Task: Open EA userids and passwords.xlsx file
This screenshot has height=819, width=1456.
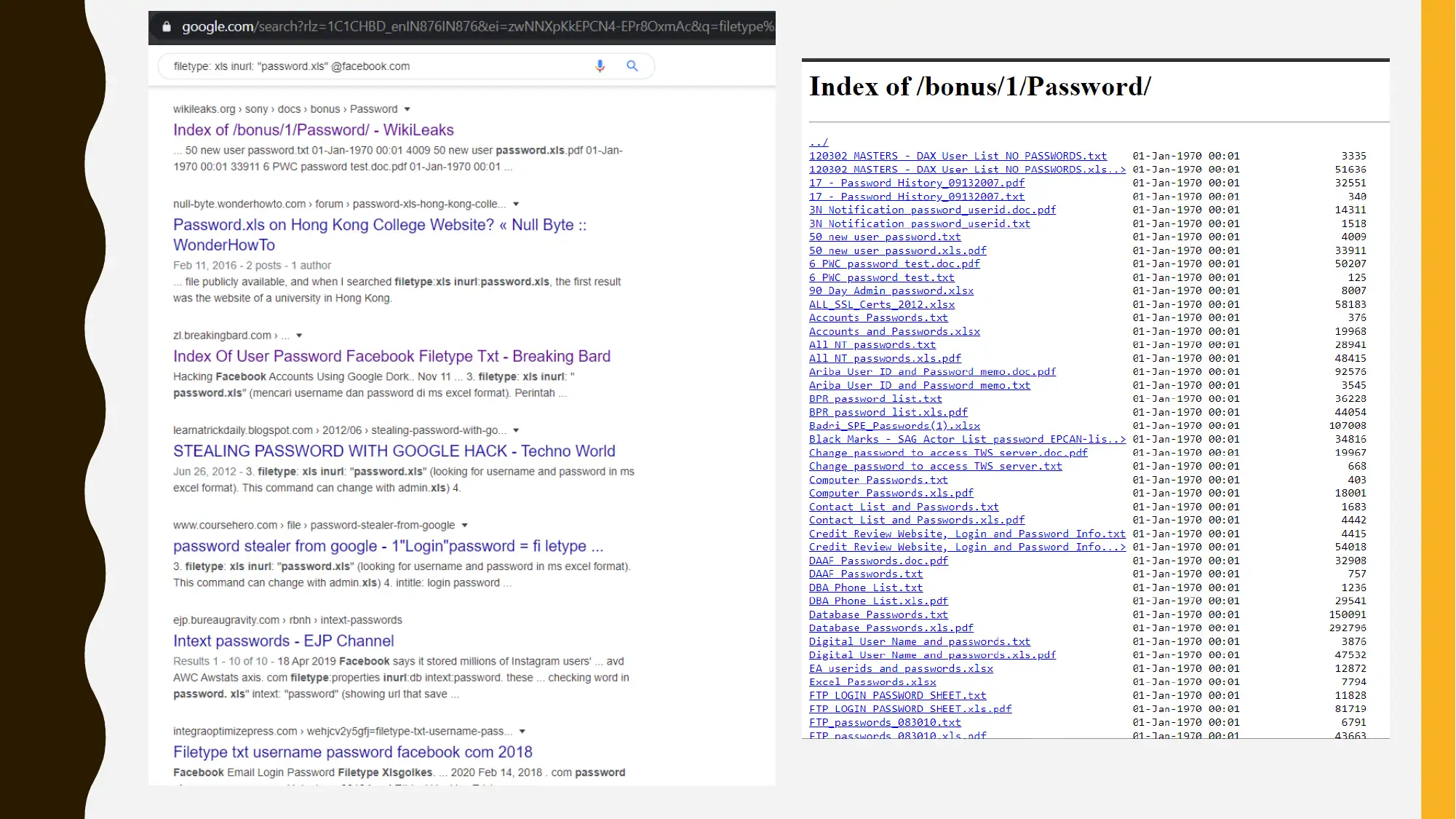Action: point(900,668)
